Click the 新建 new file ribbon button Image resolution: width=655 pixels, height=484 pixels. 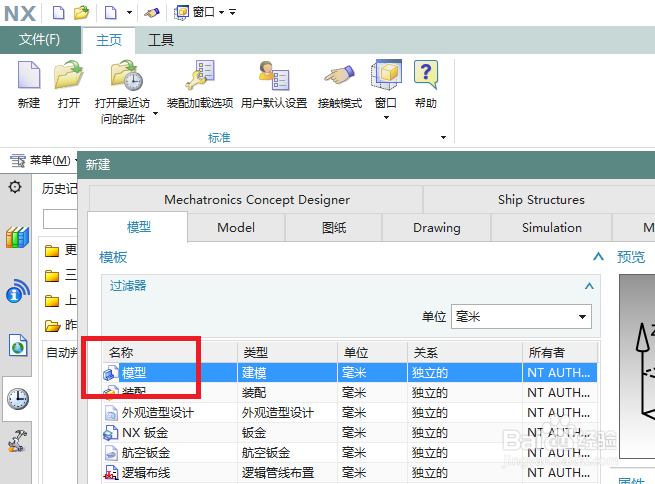(x=29, y=85)
